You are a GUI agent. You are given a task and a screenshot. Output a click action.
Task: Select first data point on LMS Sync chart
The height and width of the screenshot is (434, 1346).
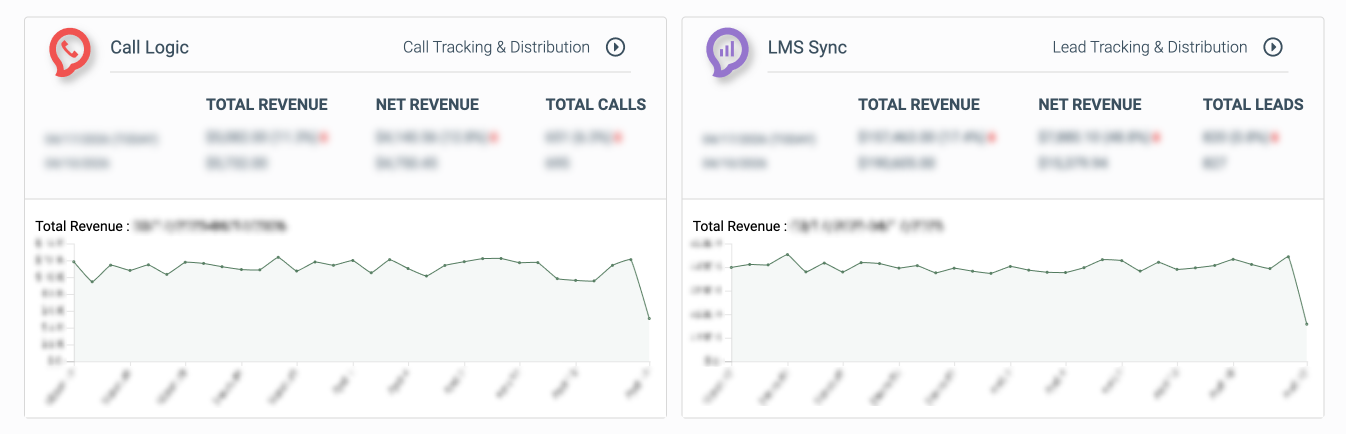pyautogui.click(x=731, y=267)
